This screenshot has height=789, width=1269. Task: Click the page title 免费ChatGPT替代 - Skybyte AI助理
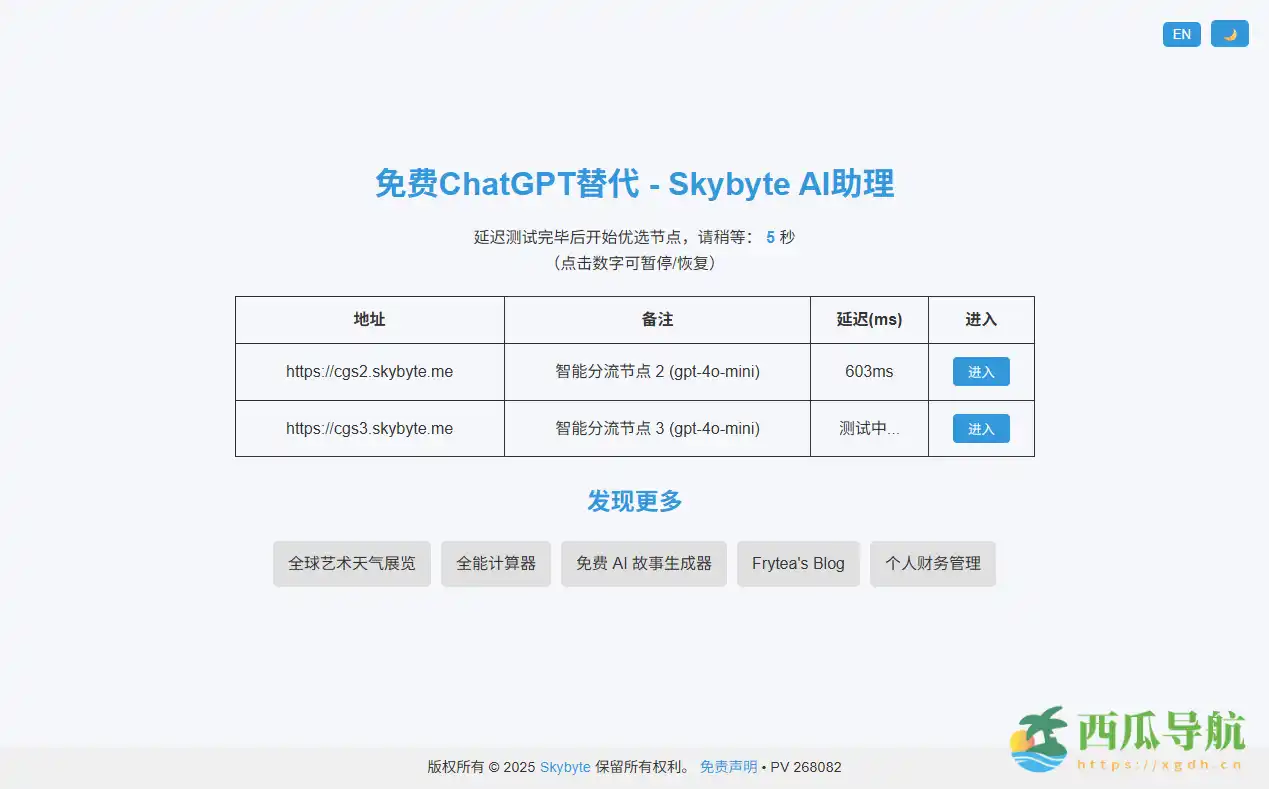tap(634, 184)
